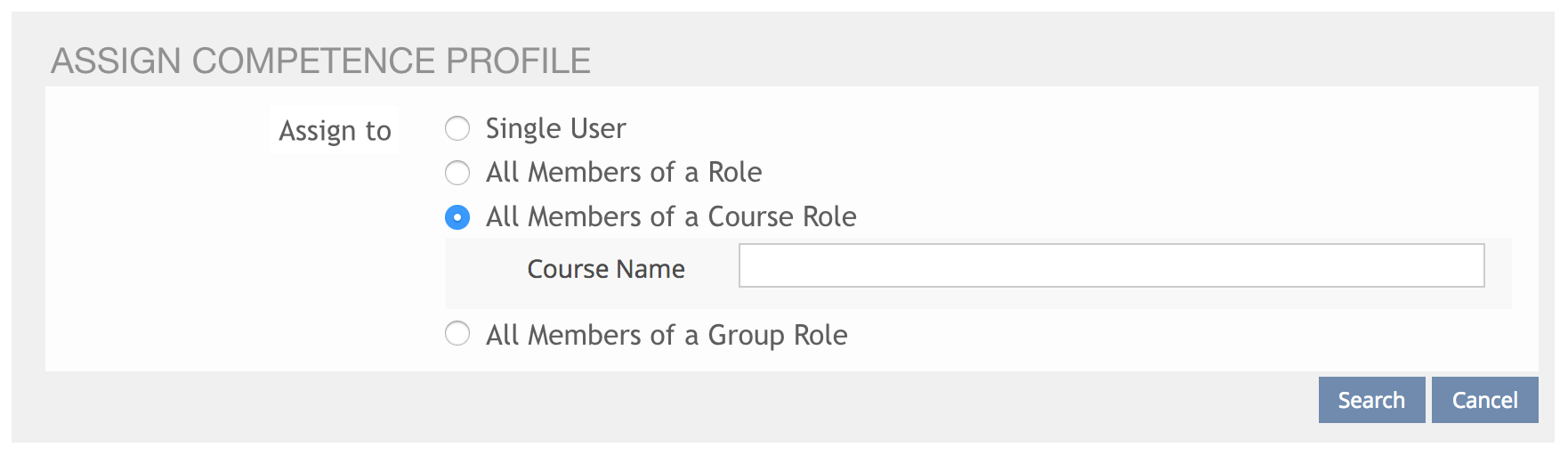1568x456 pixels.
Task: Click the "All Members of a Role" label text
Action: tap(623, 173)
